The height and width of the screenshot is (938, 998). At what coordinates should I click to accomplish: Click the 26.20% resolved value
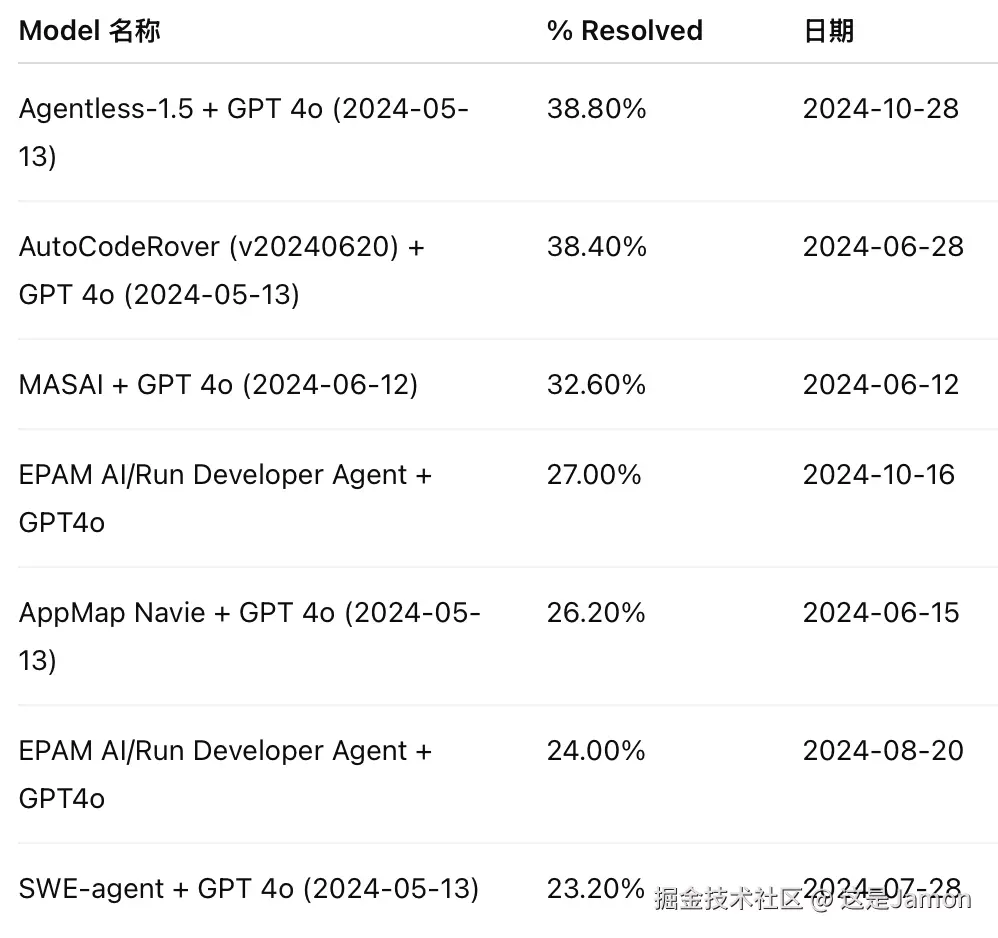596,613
